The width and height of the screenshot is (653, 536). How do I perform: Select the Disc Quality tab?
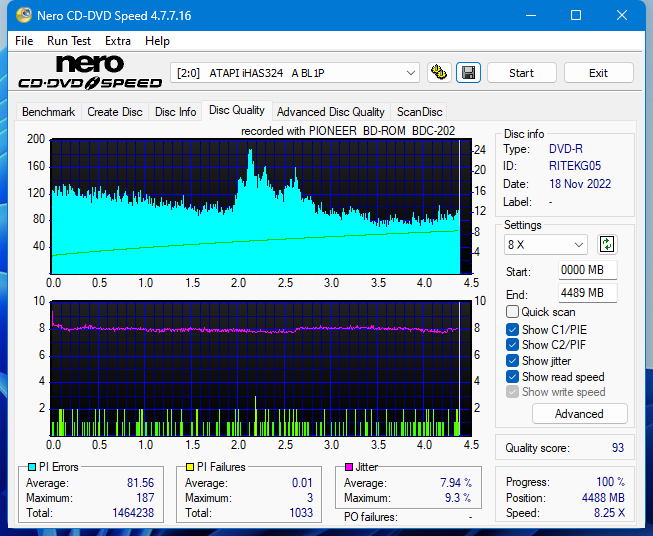point(237,110)
